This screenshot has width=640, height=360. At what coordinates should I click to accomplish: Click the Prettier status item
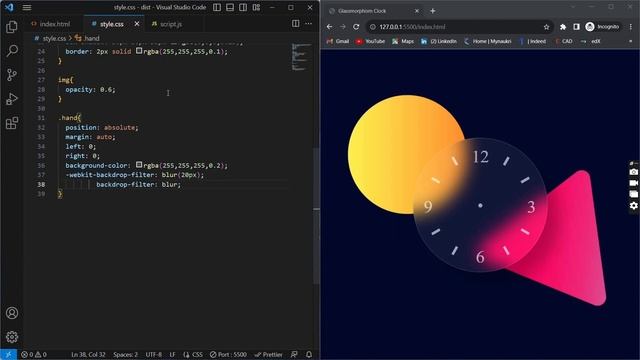[268, 354]
